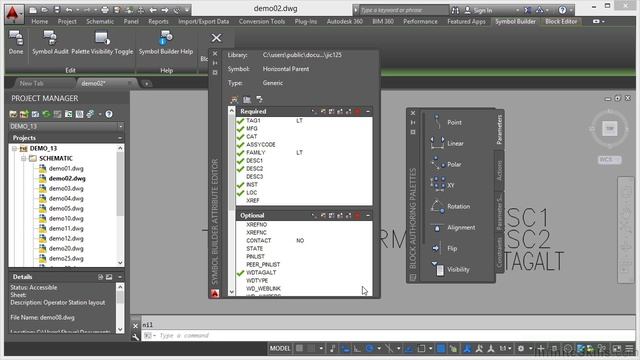Open the Conversion Tools ribbon tab
Viewport: 640px width, 360px height.
coord(262,21)
